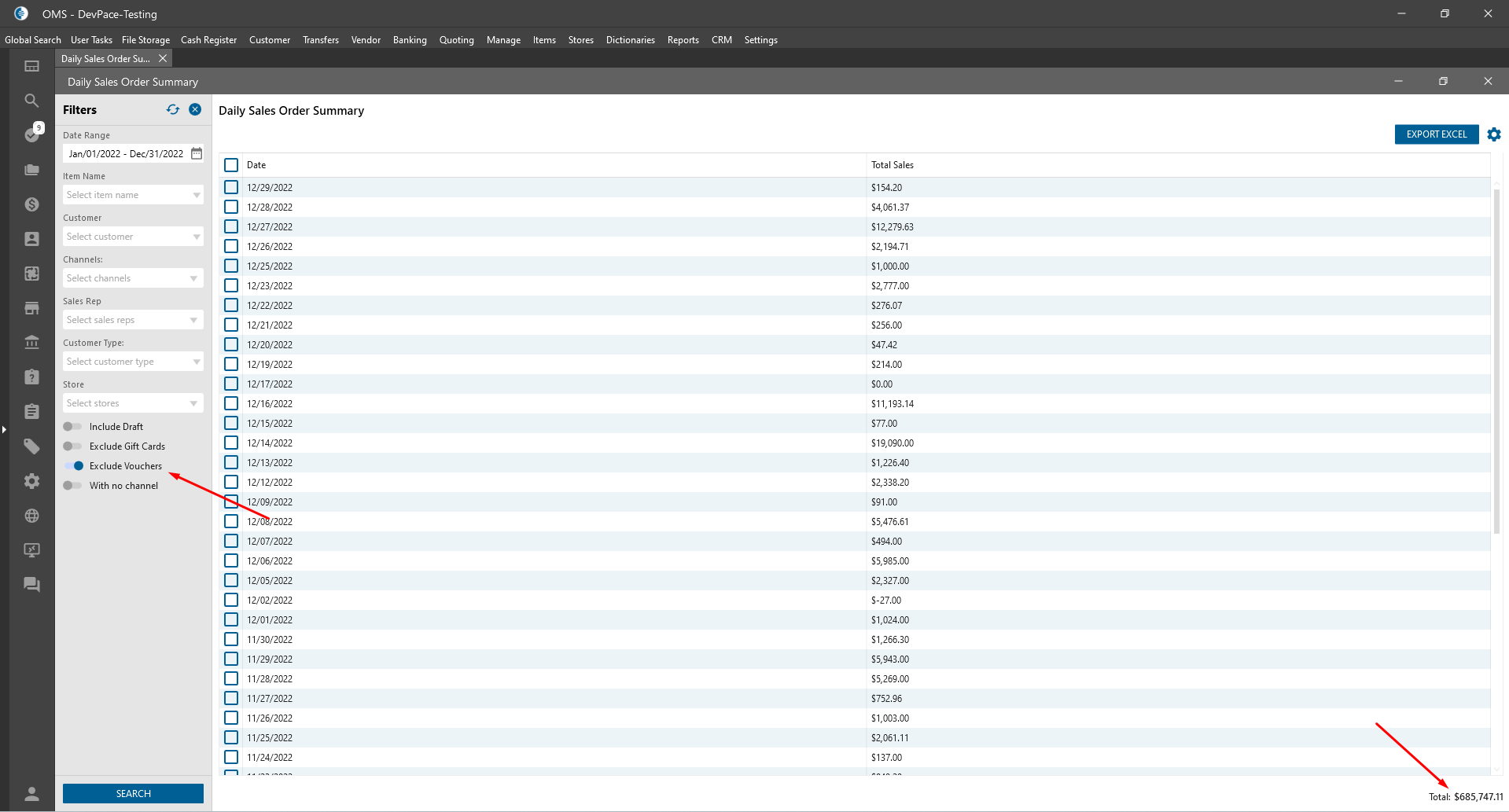Open the dashboard grid sidebar icon

tap(31, 66)
